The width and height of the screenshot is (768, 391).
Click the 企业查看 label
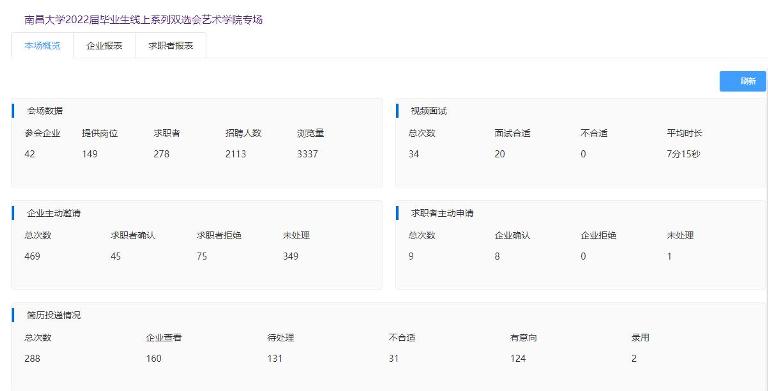pyautogui.click(x=164, y=338)
